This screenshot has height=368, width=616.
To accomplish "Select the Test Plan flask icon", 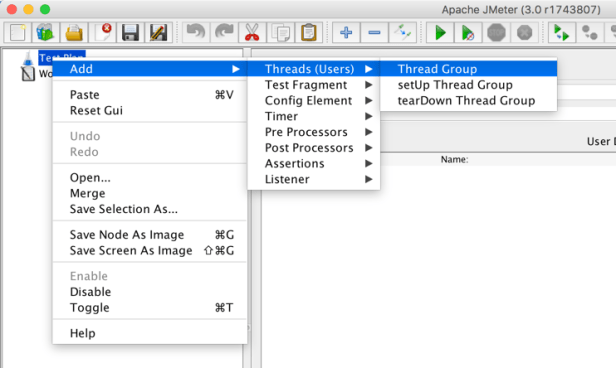I will (x=28, y=58).
